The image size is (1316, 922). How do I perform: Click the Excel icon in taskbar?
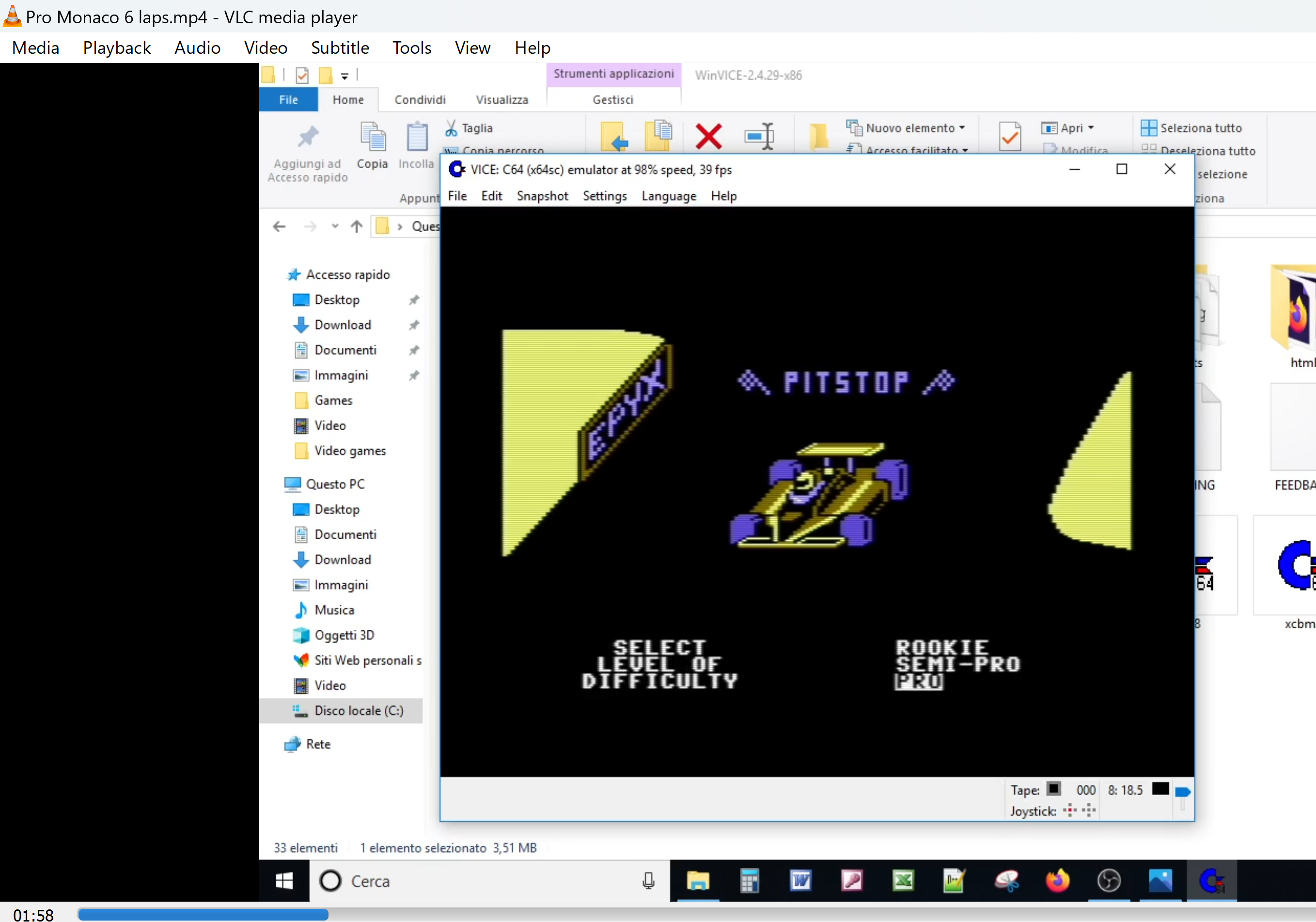pyautogui.click(x=903, y=881)
